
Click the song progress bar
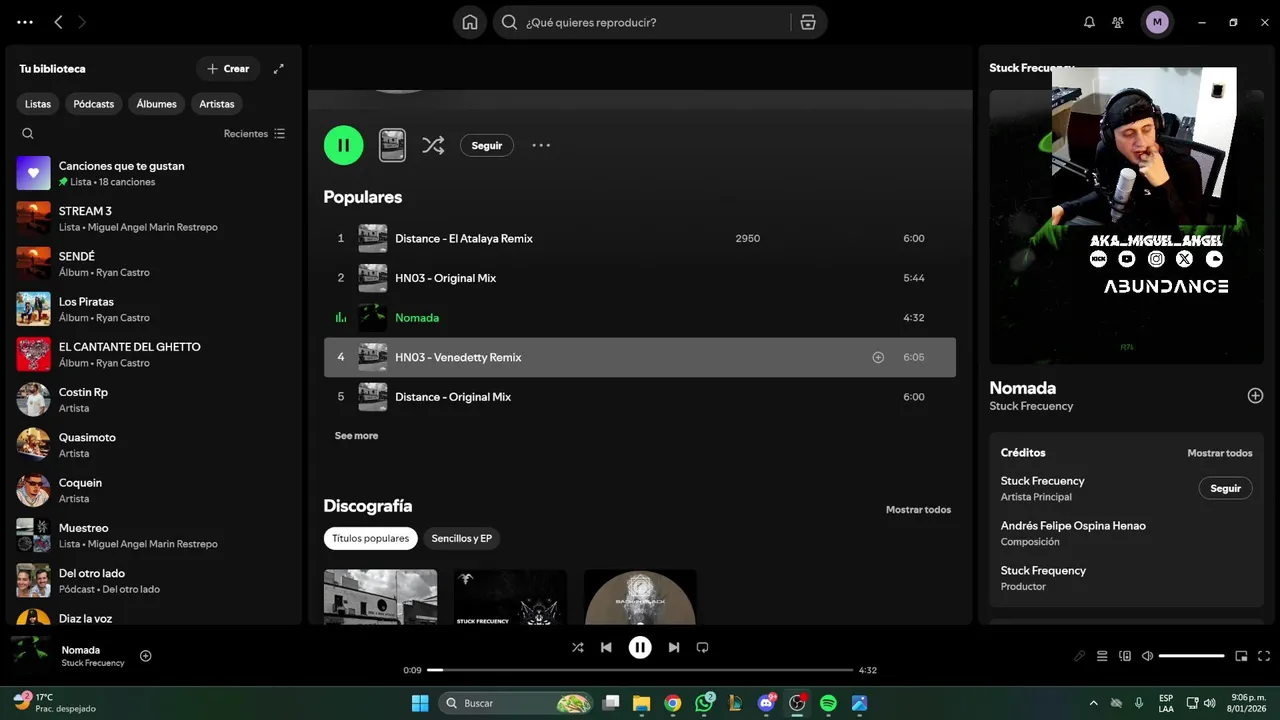pyautogui.click(x=640, y=670)
